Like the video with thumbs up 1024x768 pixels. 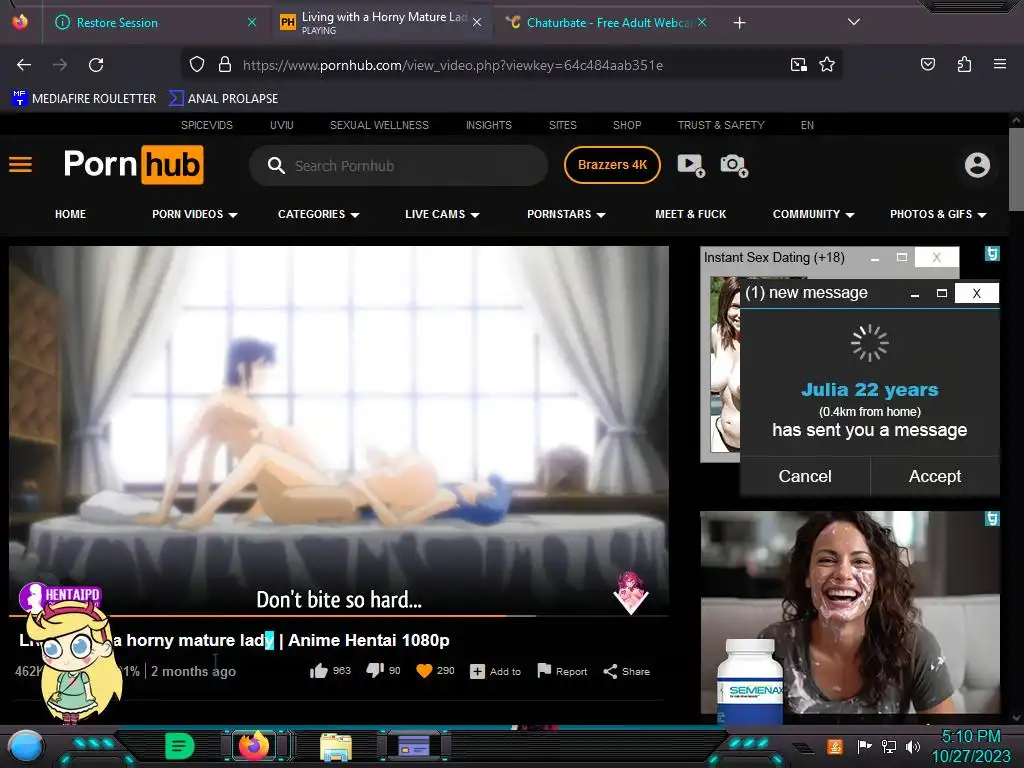coord(319,671)
